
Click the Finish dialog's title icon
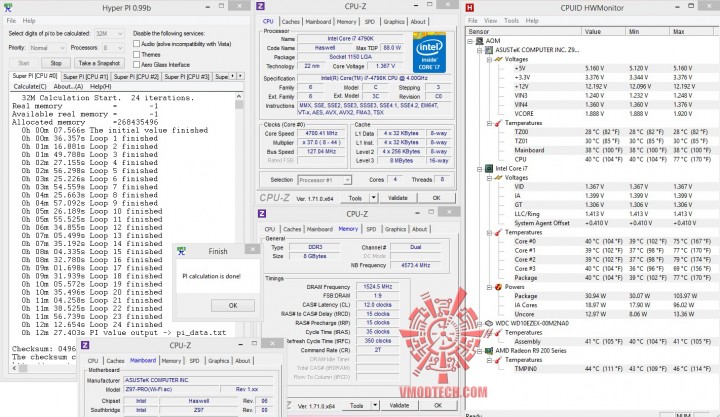click(x=181, y=251)
